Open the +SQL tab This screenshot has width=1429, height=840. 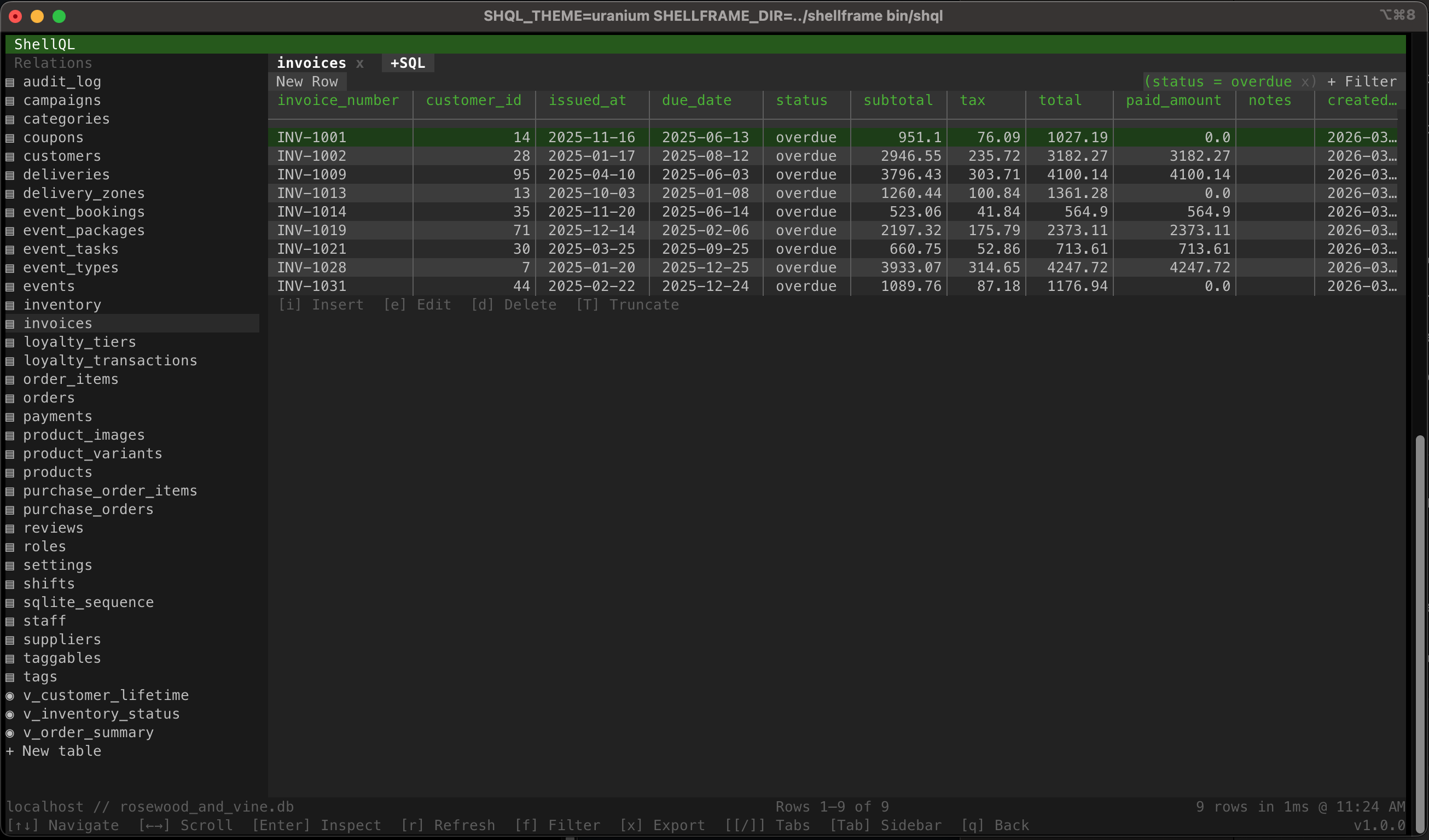(407, 63)
